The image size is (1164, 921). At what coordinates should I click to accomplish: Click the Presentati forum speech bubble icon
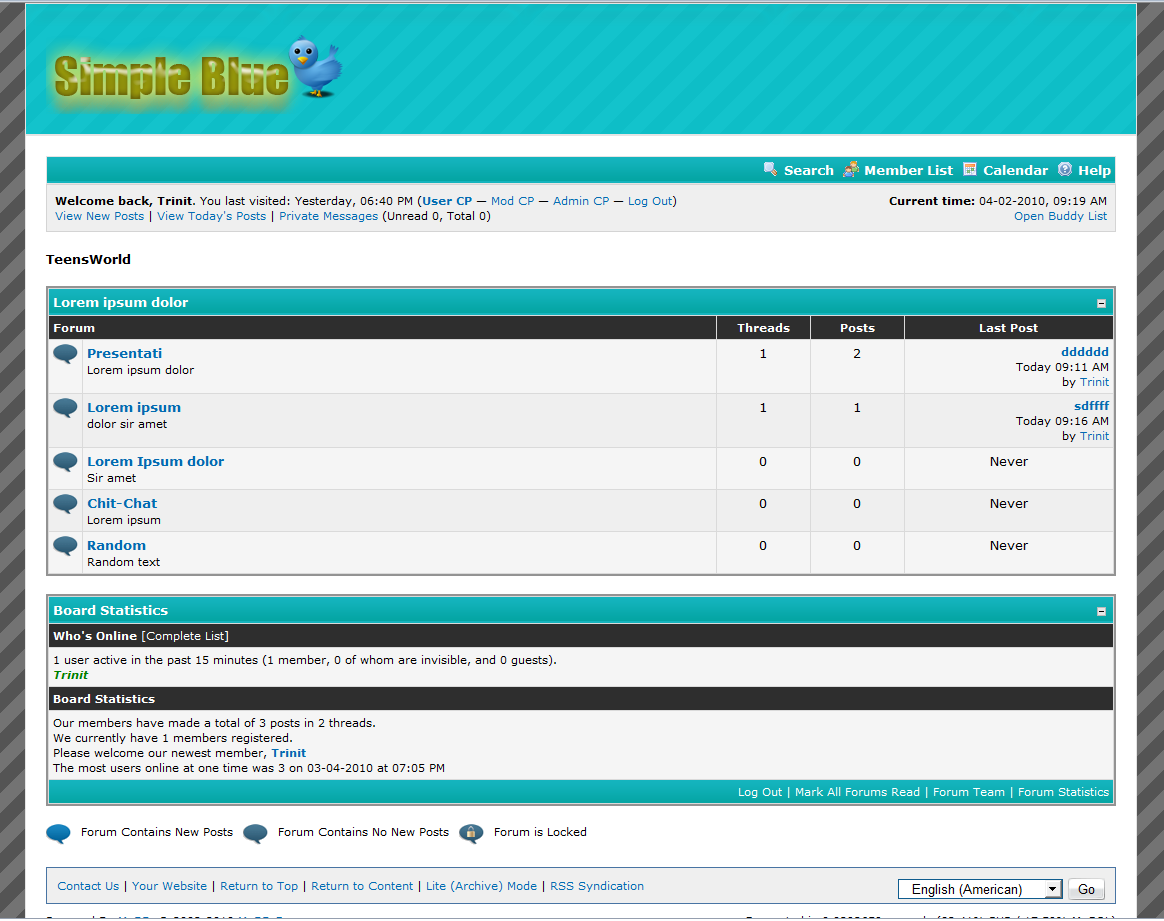click(x=65, y=354)
